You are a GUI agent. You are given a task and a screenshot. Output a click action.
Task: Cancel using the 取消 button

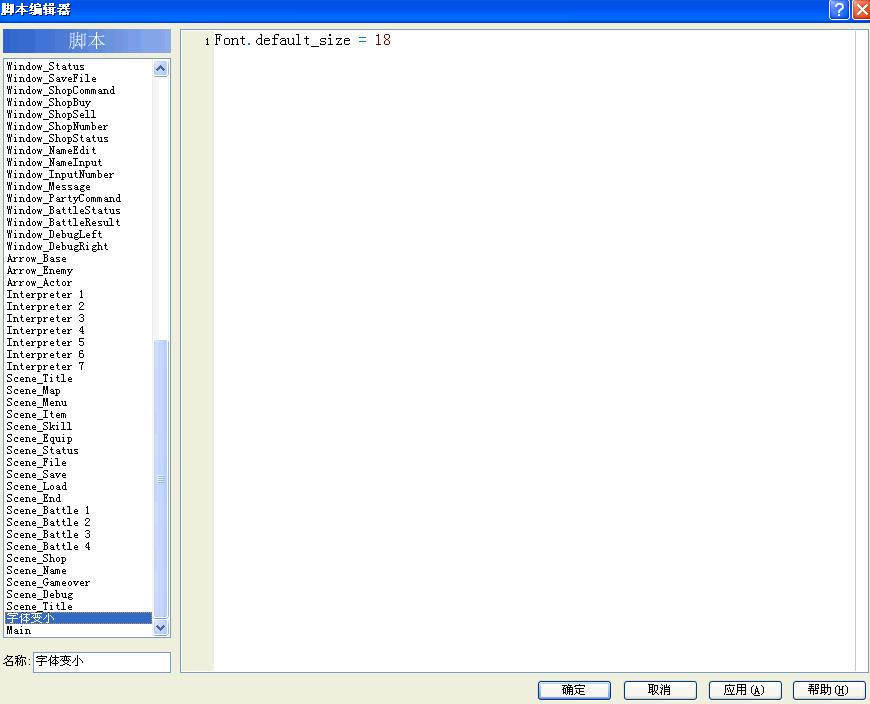tap(659, 690)
